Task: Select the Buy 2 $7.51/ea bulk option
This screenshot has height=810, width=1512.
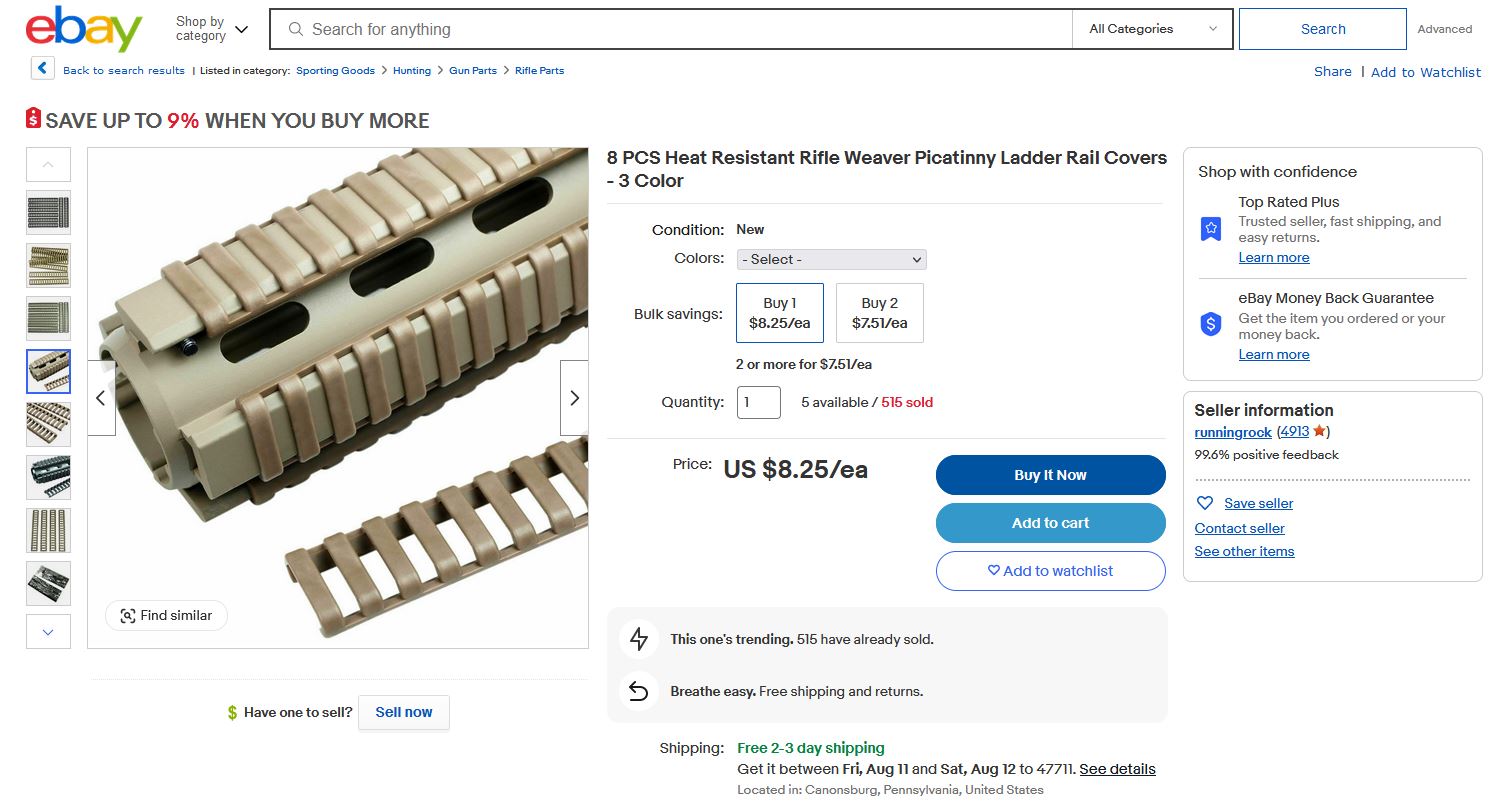Action: tap(880, 313)
